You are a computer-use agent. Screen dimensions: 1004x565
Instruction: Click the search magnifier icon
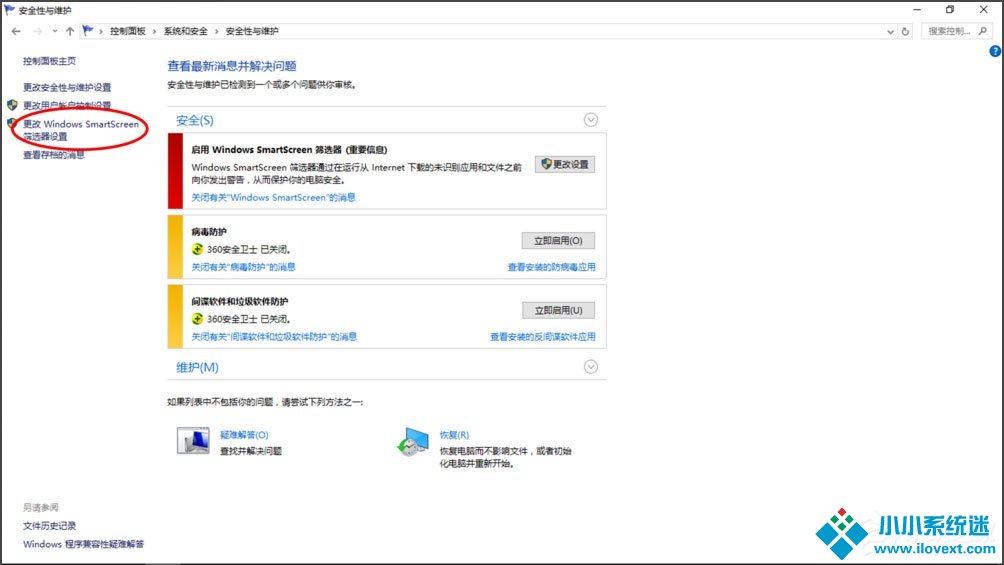983,31
